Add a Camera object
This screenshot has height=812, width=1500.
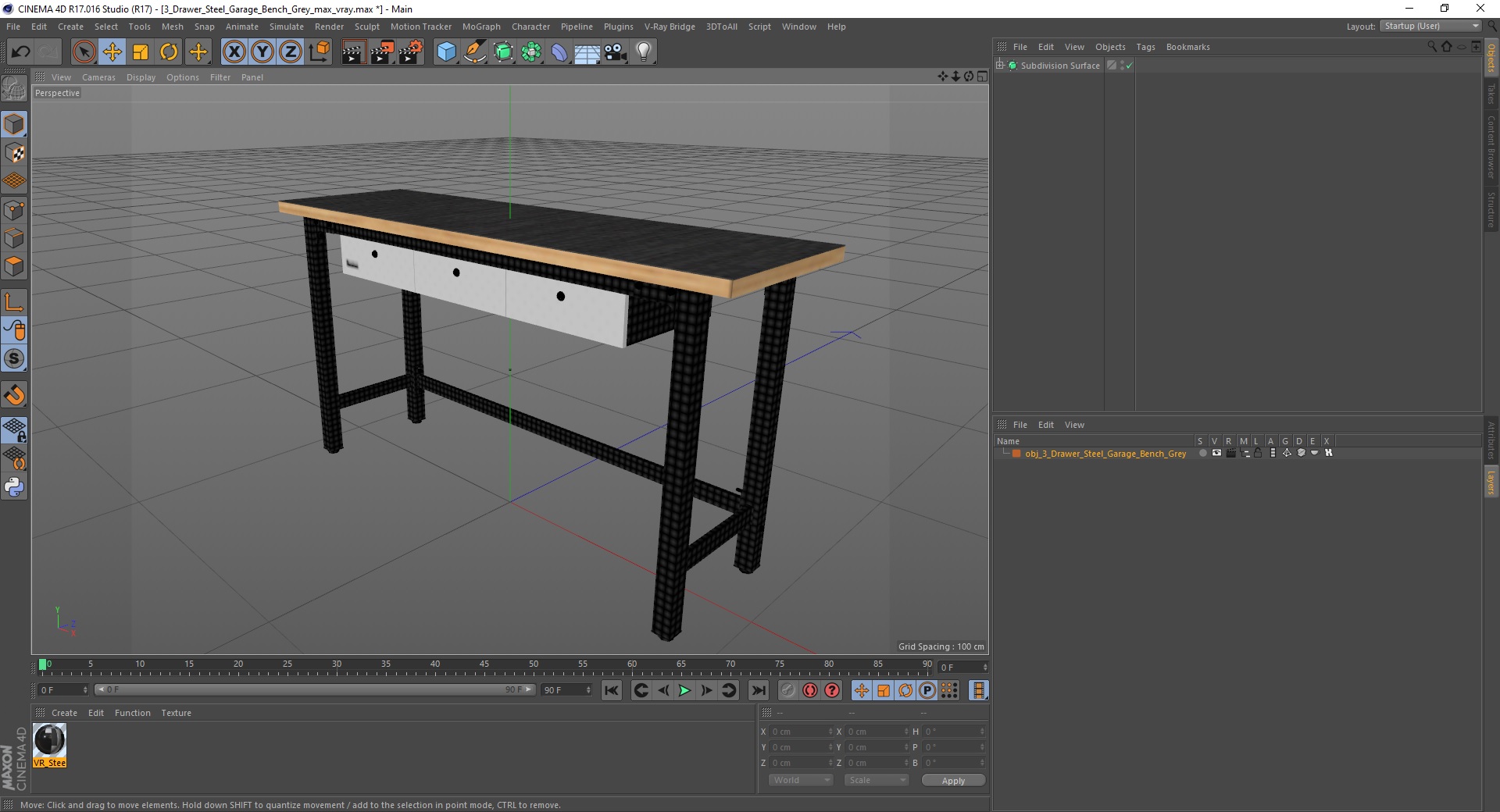click(x=615, y=52)
